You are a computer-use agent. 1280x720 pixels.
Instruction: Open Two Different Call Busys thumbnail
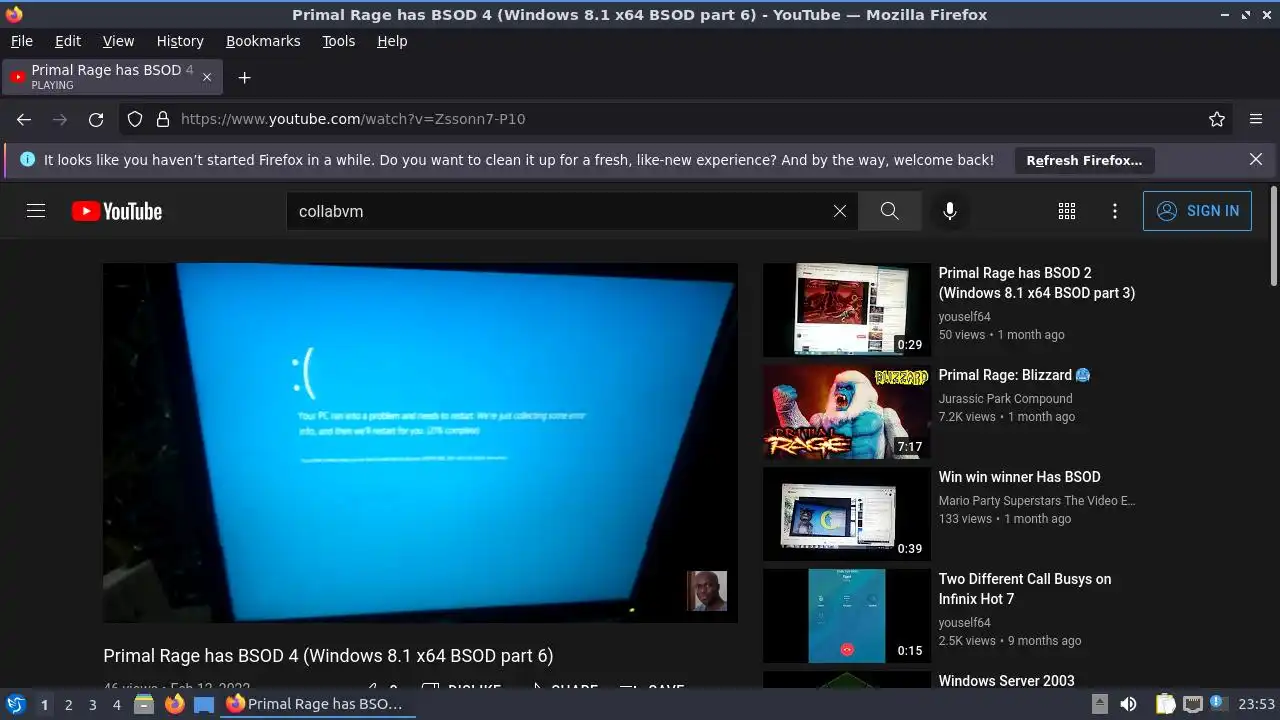tap(847, 616)
